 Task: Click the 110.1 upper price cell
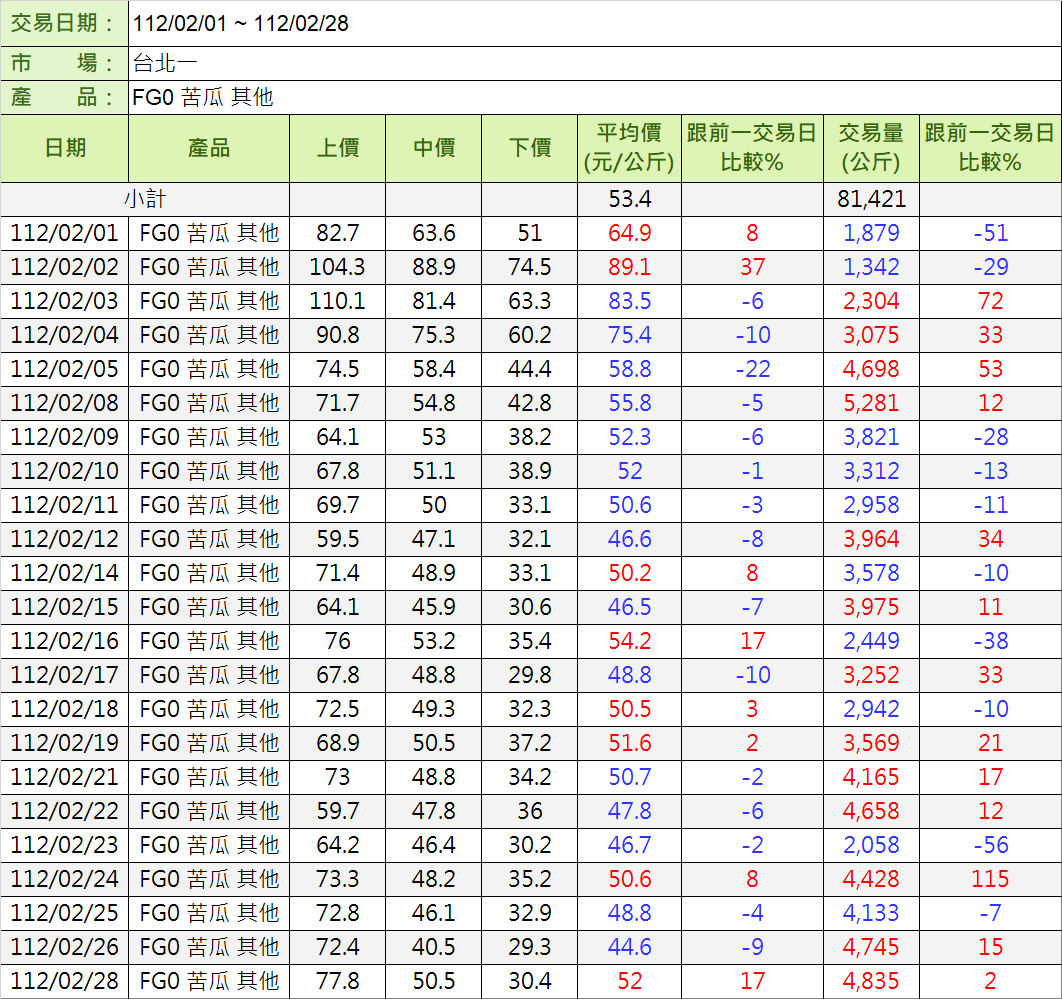[x=337, y=301]
